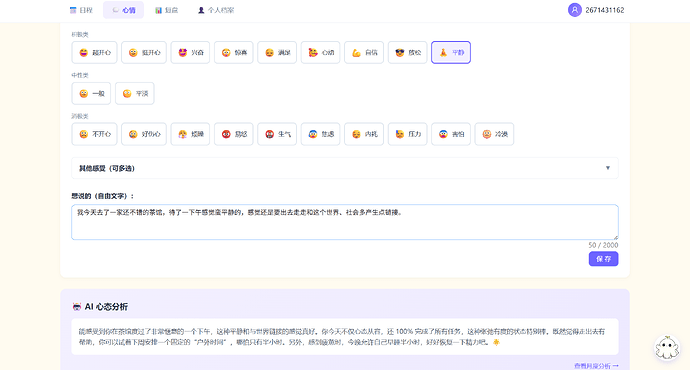Open the 查看月度分析 link
The width and height of the screenshot is (690, 370).
coord(596,366)
